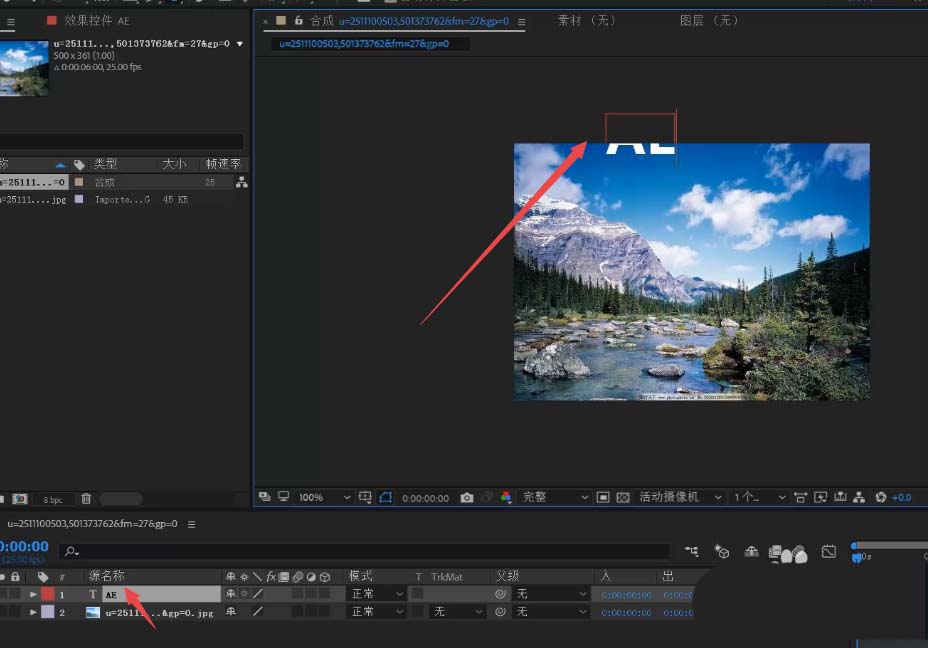Open parent dropdown for jpg layer

[552, 611]
